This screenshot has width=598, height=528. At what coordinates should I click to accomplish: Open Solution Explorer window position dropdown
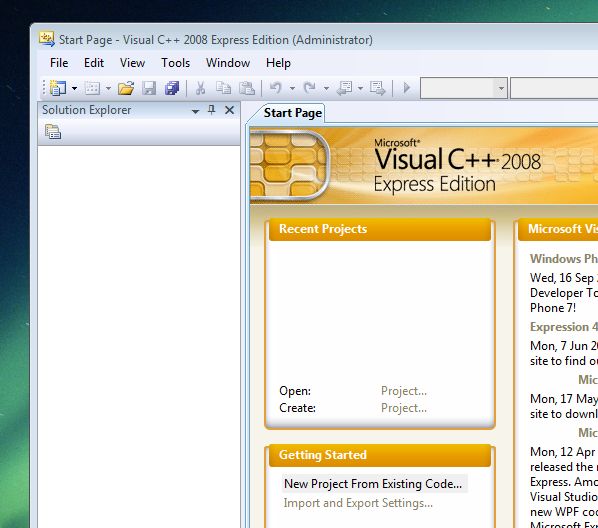click(x=195, y=111)
